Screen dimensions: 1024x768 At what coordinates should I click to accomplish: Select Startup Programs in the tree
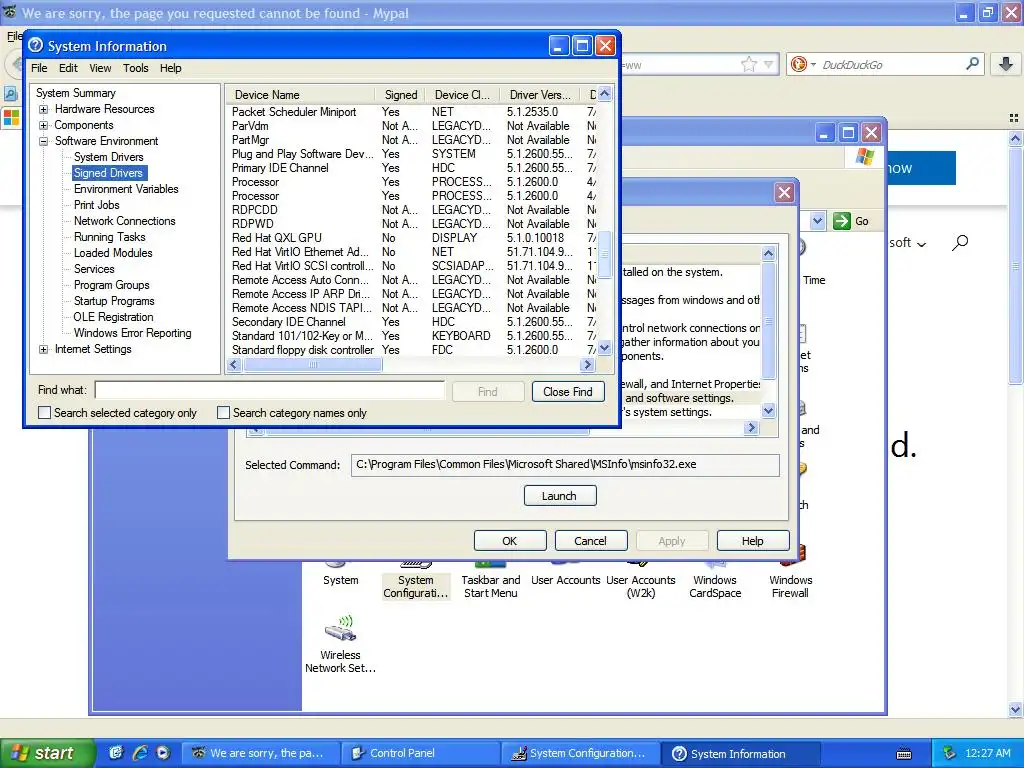(x=114, y=301)
